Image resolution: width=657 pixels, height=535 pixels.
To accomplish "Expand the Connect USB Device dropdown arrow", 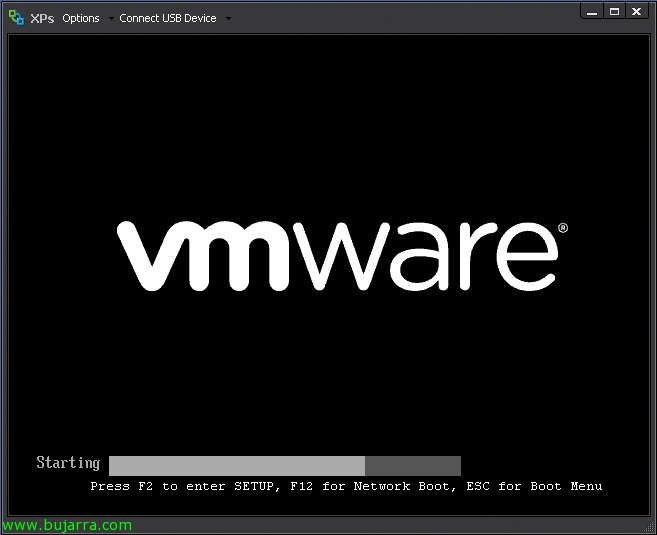I will (x=228, y=18).
